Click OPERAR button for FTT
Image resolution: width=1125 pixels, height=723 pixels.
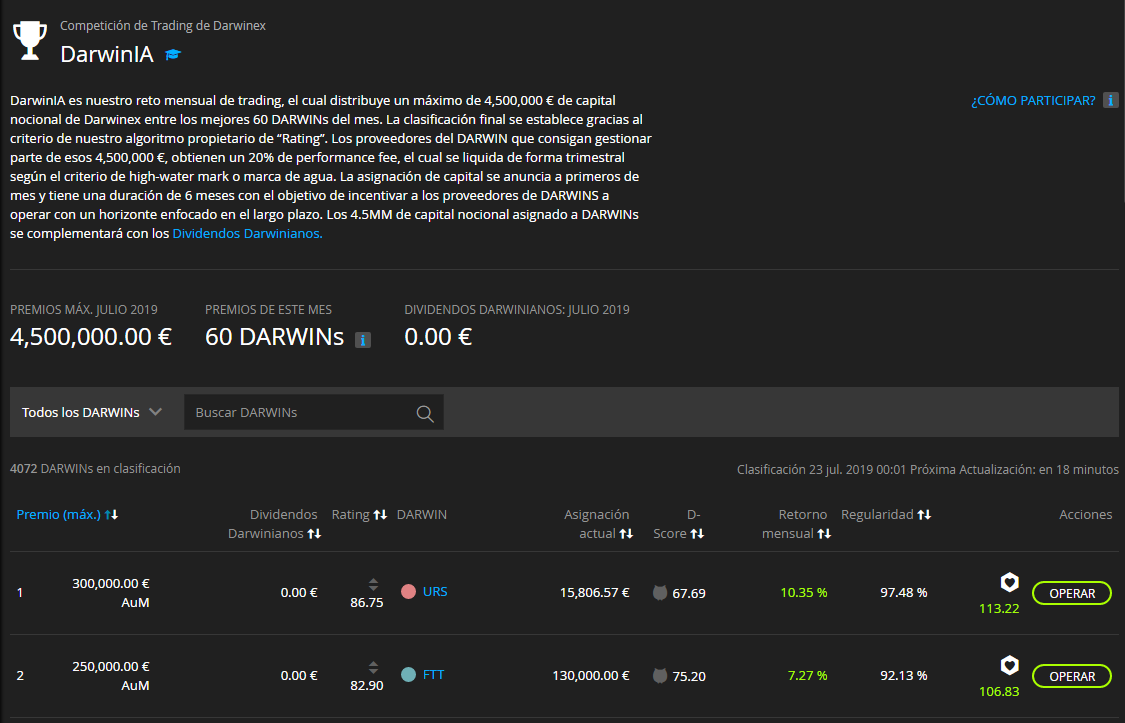point(1072,676)
